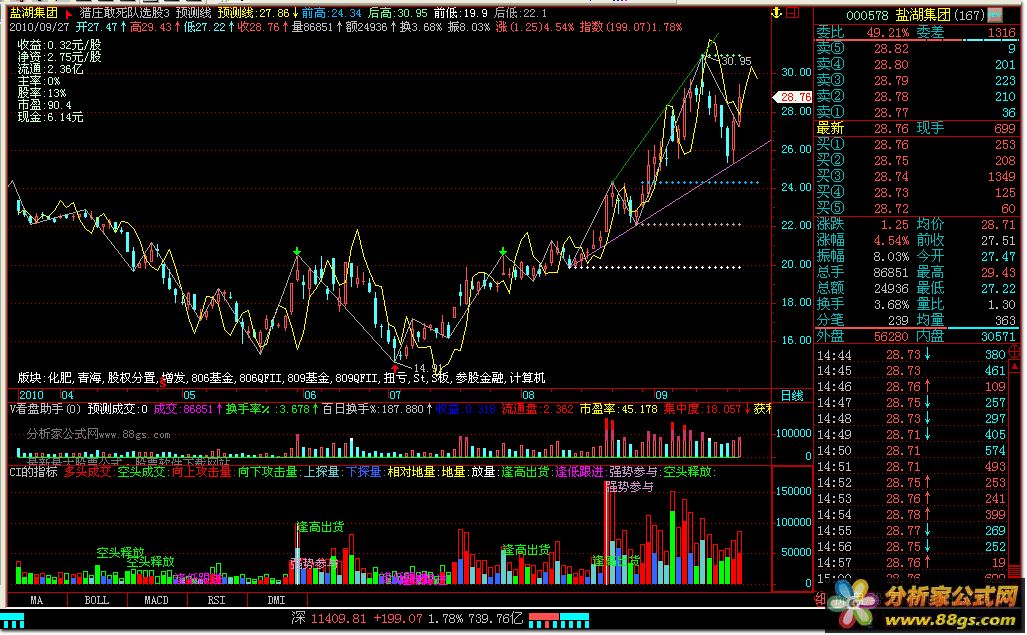Click the 向下攻击量 legend label
Image resolution: width=1027 pixels, height=635 pixels.
(x=267, y=471)
